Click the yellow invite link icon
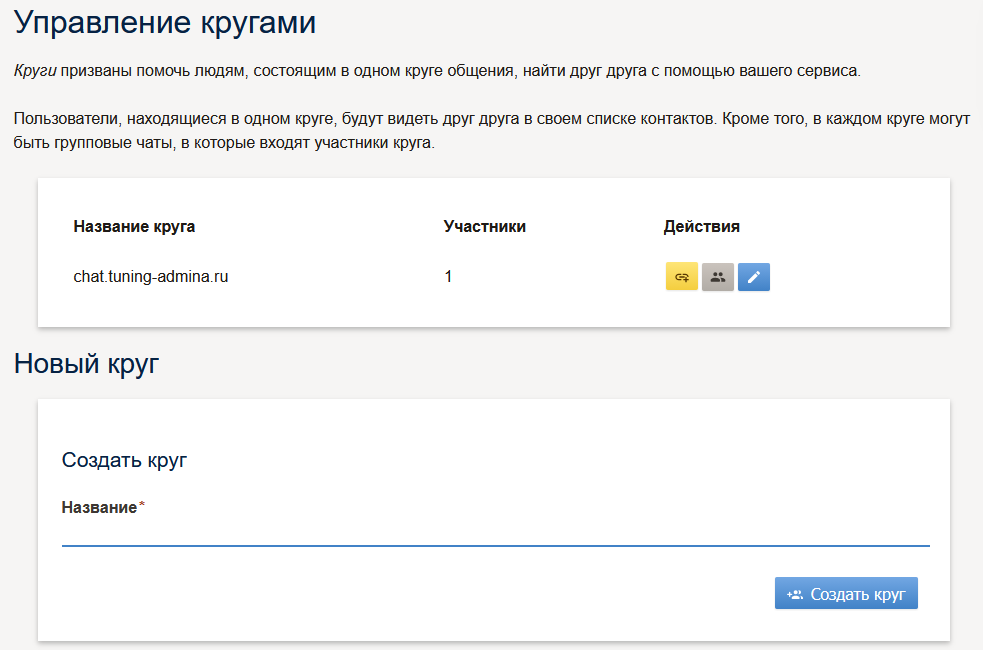 [681, 277]
